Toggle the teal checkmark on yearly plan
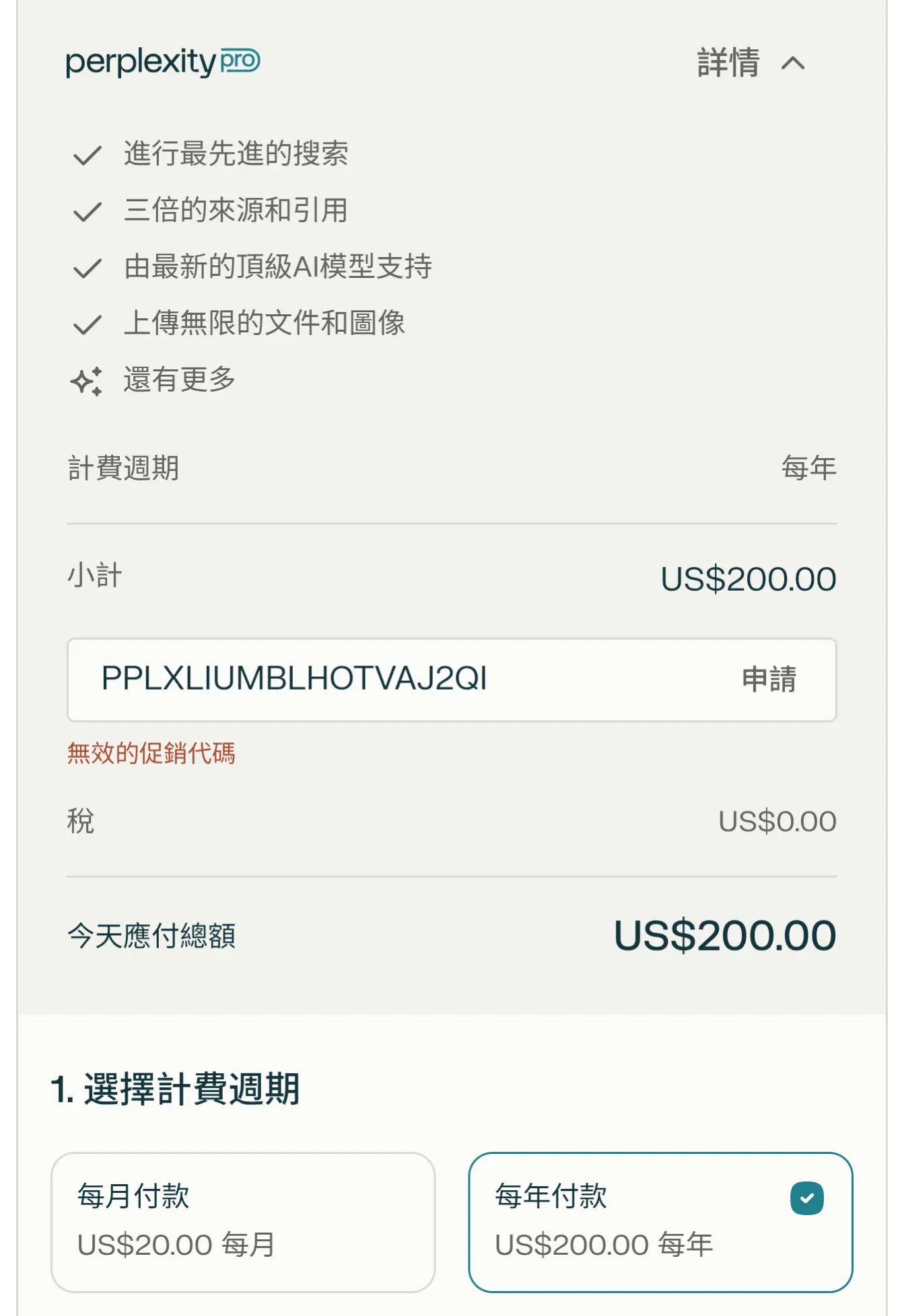 click(807, 1198)
